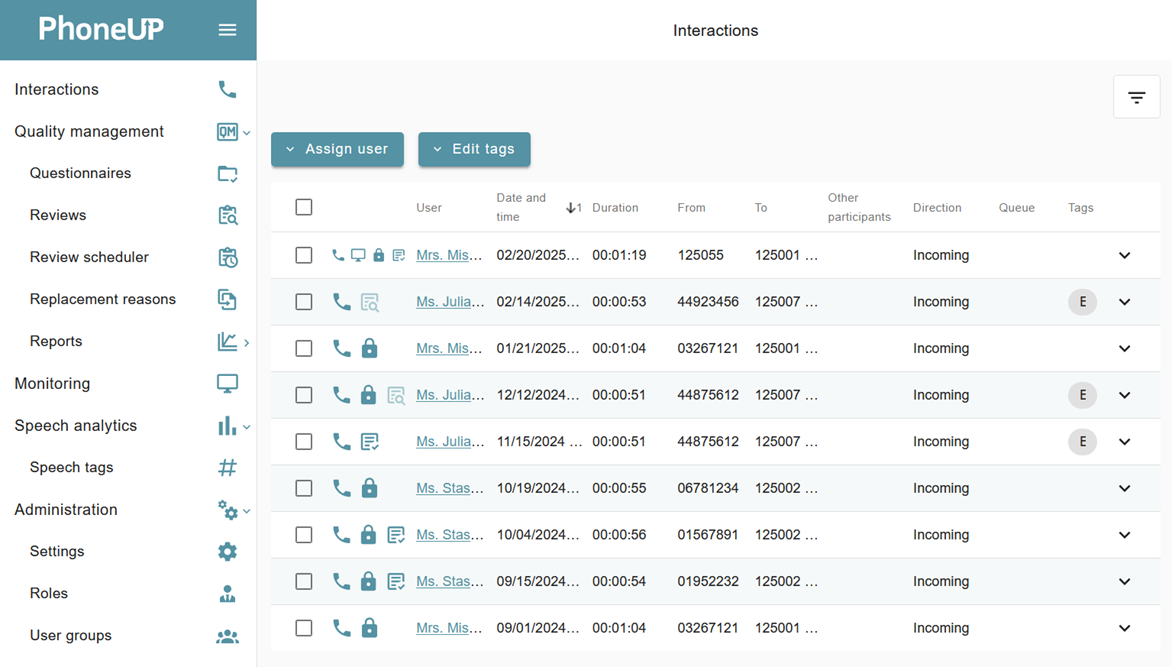Click the hashtag icon next to Speech tags
The width and height of the screenshot is (1172, 667).
227,467
